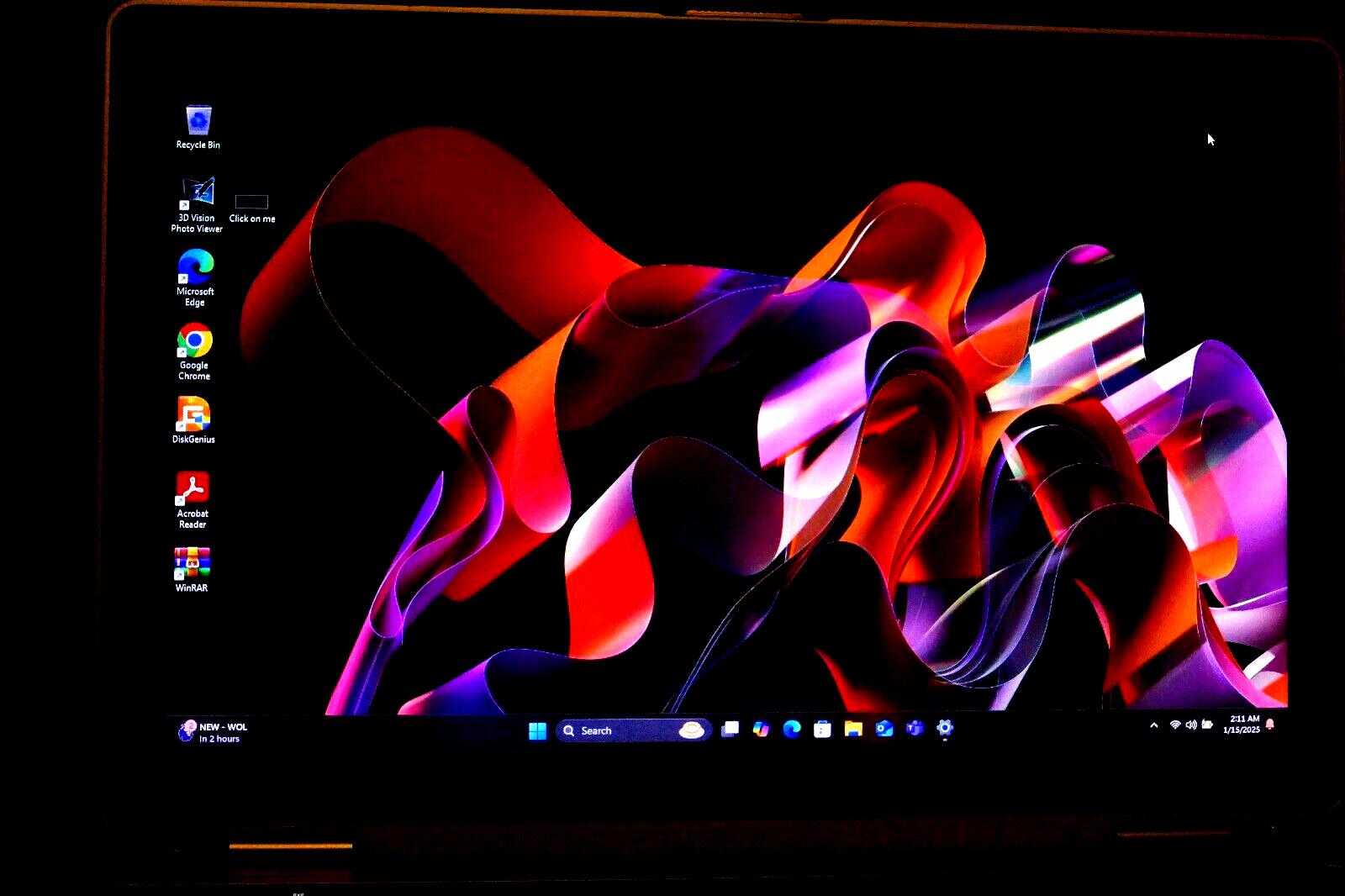Screen dimensions: 1345x896
Task: Open the Windows Start menu
Action: coord(538,730)
